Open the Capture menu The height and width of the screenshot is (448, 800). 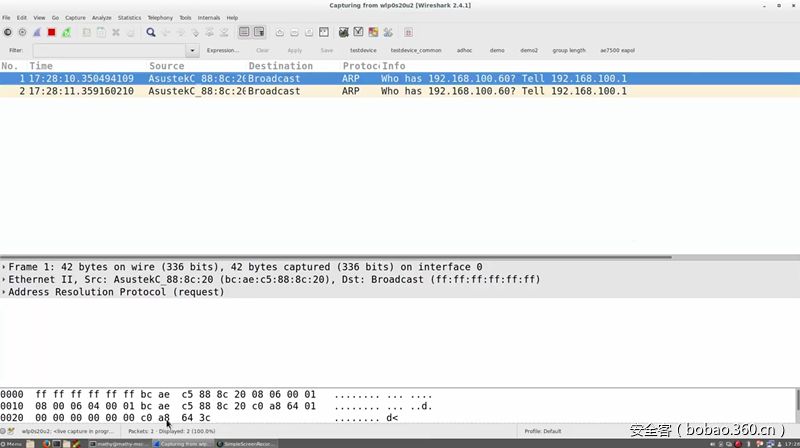(75, 17)
